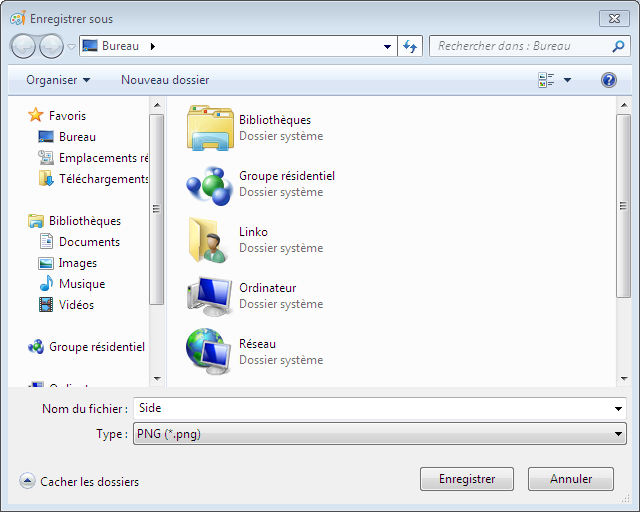Click Nouveau dossier in the toolbar

(165, 80)
